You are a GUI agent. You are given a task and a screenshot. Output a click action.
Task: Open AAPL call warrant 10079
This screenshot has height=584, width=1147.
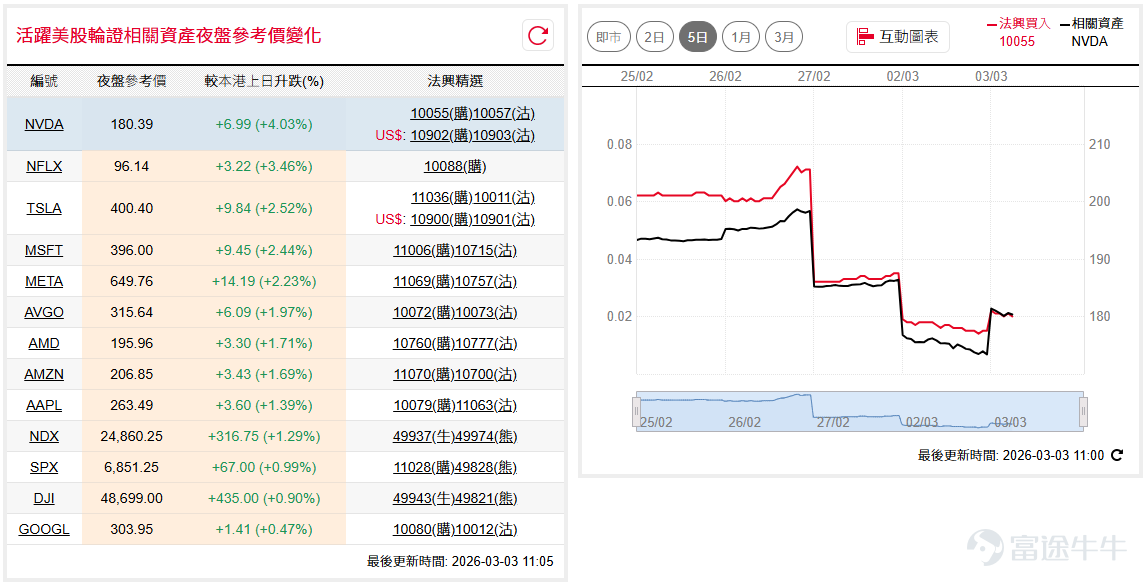(424, 405)
